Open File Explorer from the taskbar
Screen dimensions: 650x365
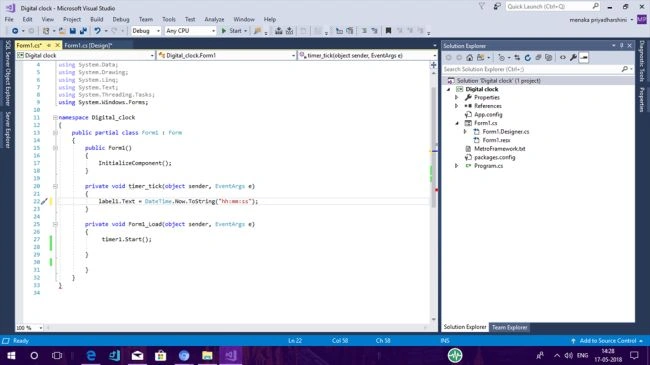coord(207,355)
